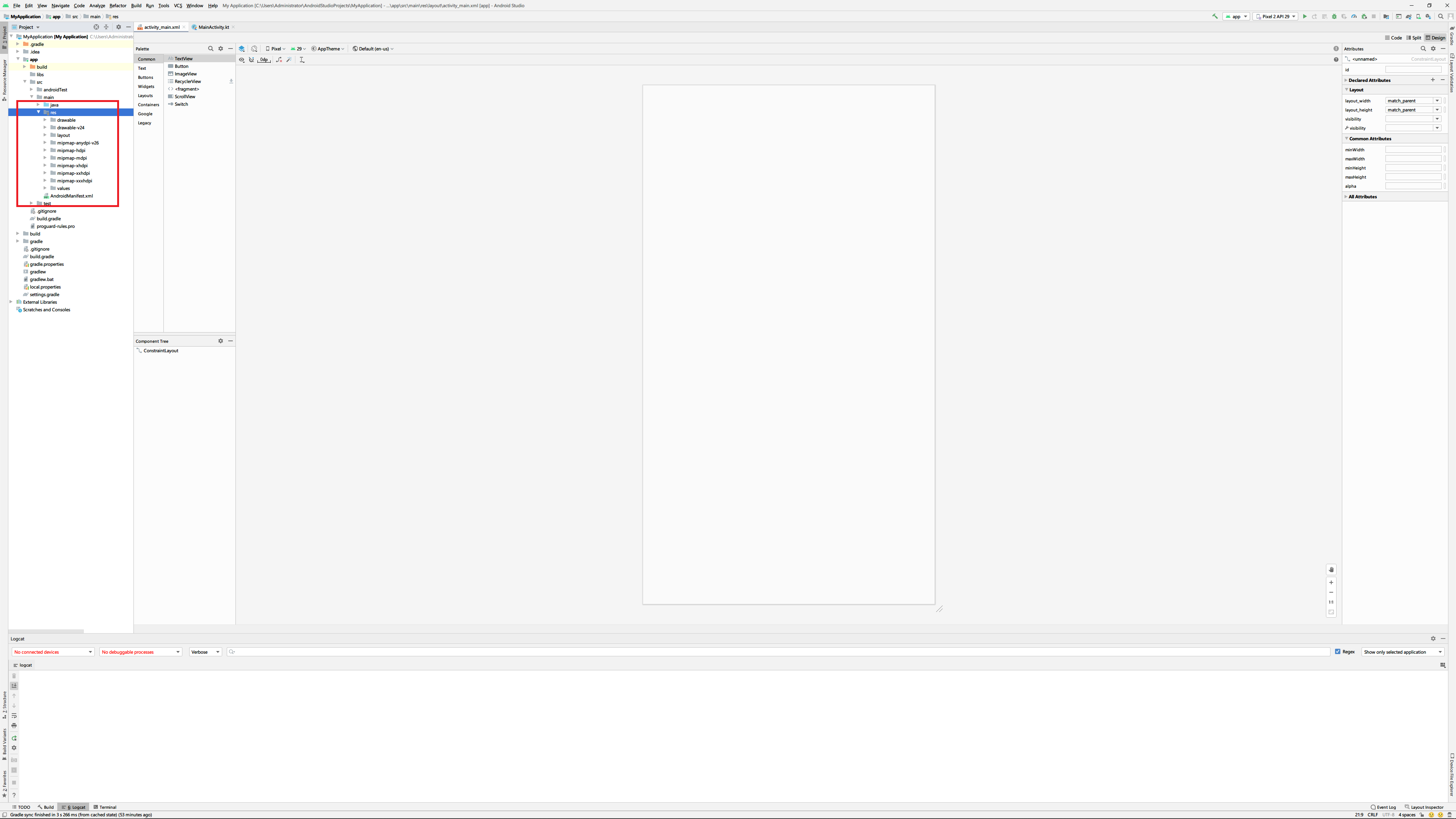The height and width of the screenshot is (819, 1456).
Task: Click the Logcat search input field
Action: (780, 652)
